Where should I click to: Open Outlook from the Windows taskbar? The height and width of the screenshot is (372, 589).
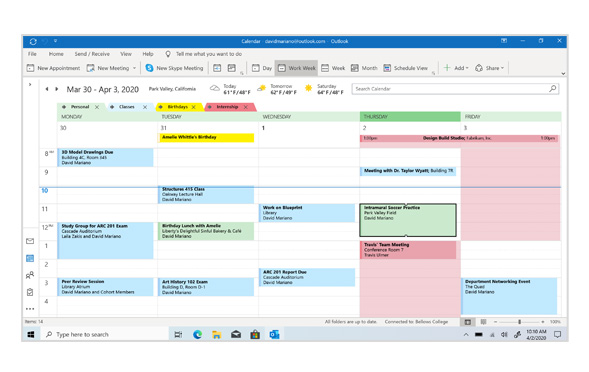click(274, 334)
